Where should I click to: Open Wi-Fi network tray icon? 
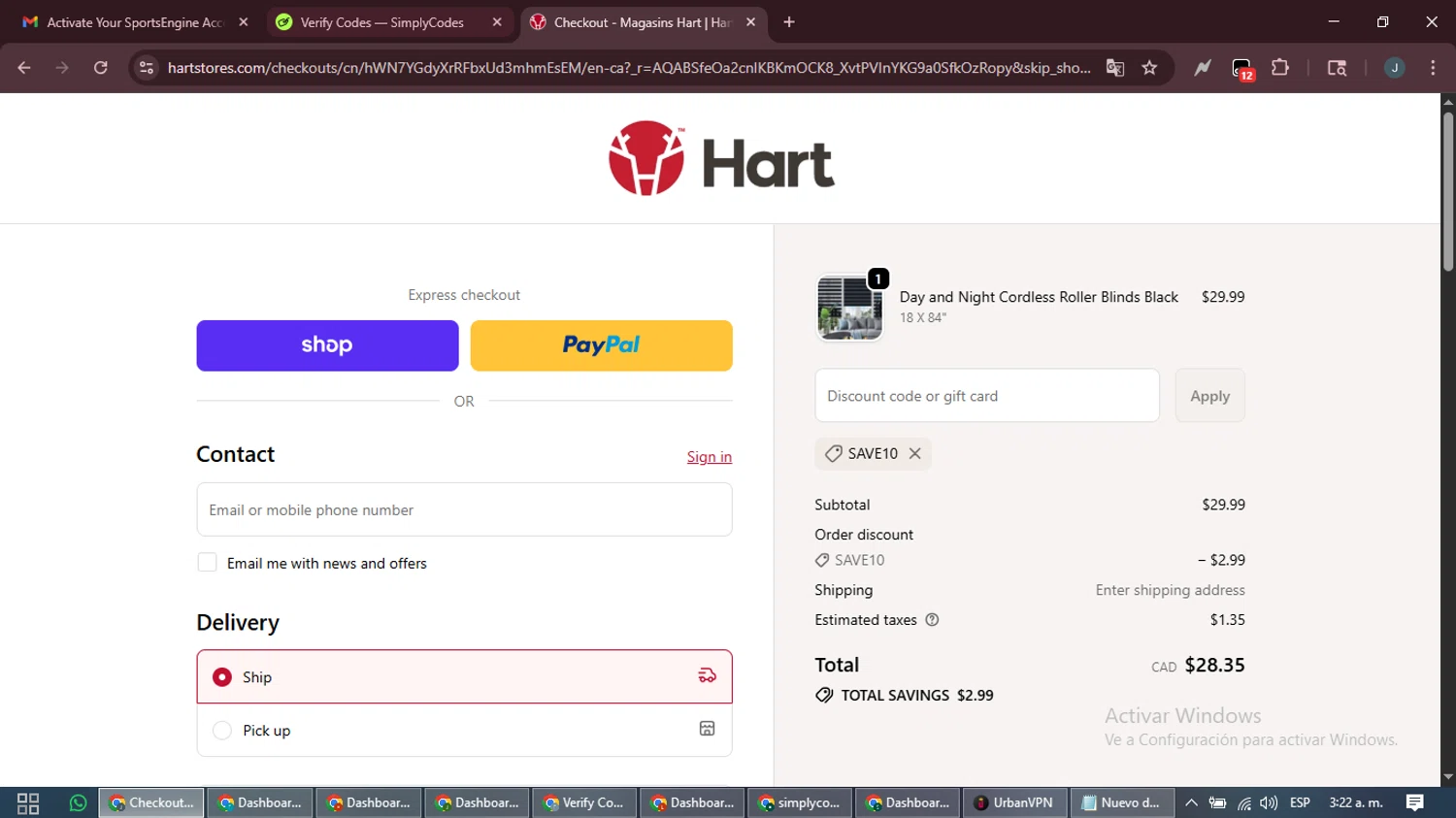pyautogui.click(x=1243, y=802)
